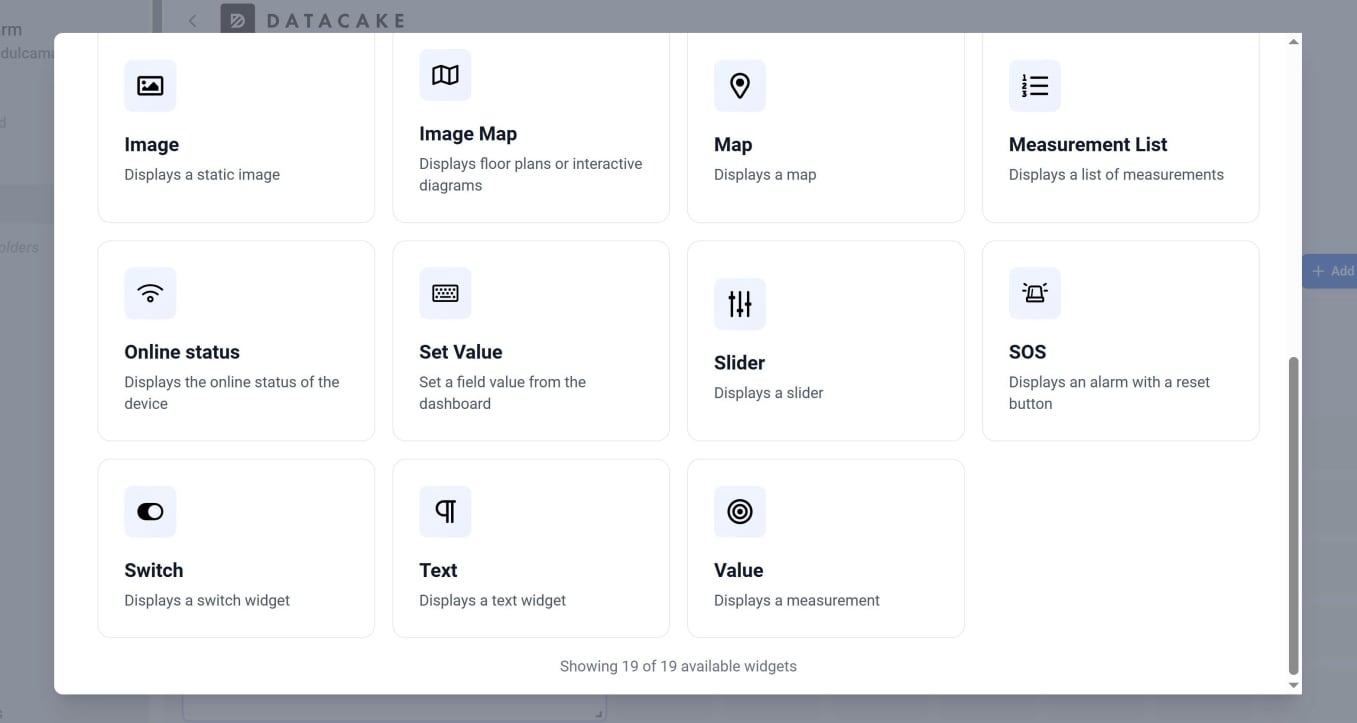
Task: Select the Map location pin icon
Action: (x=740, y=85)
